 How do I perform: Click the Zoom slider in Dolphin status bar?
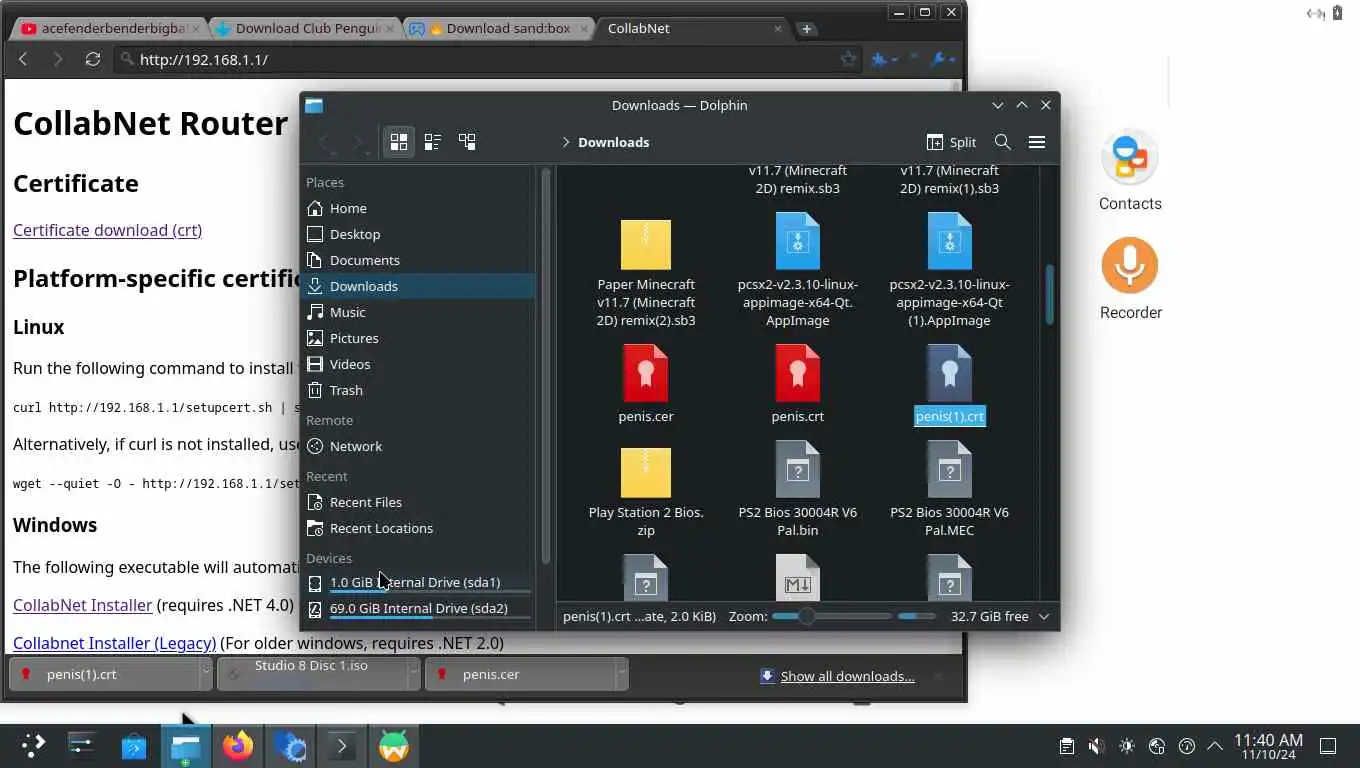pos(832,616)
